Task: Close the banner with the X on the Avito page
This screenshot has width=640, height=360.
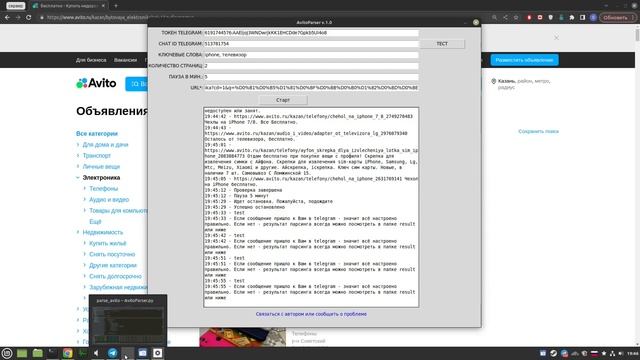Action: tap(556, 38)
